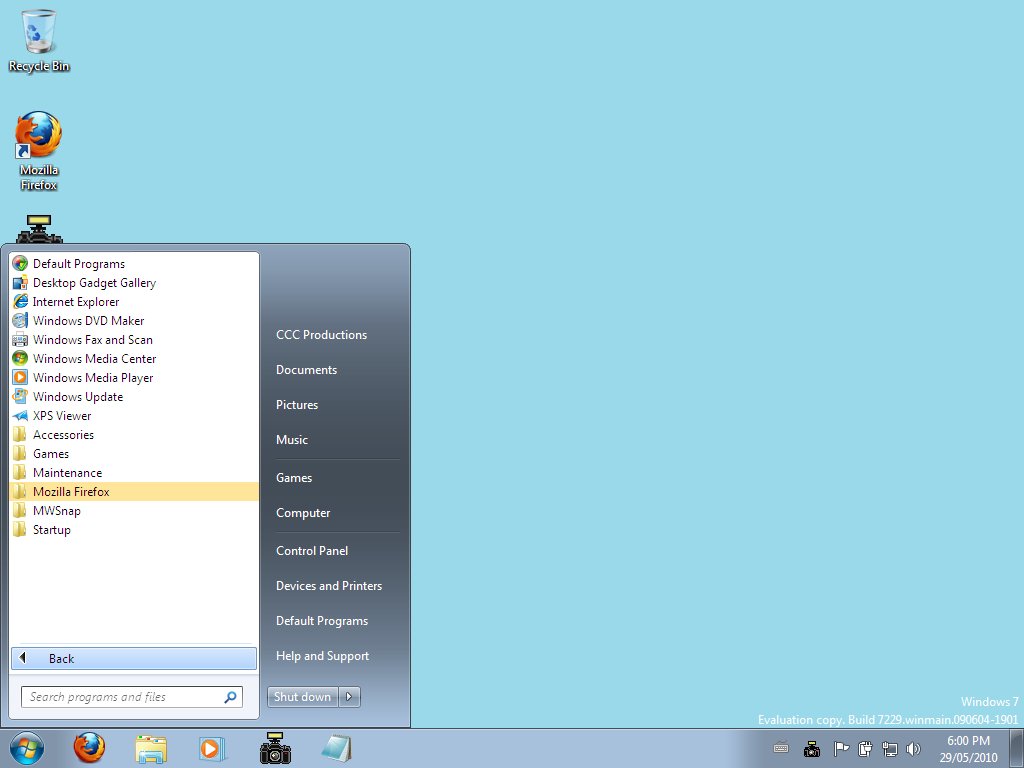Image resolution: width=1024 pixels, height=768 pixels.
Task: Click the MWSnap camera taskbar icon
Action: (275, 748)
